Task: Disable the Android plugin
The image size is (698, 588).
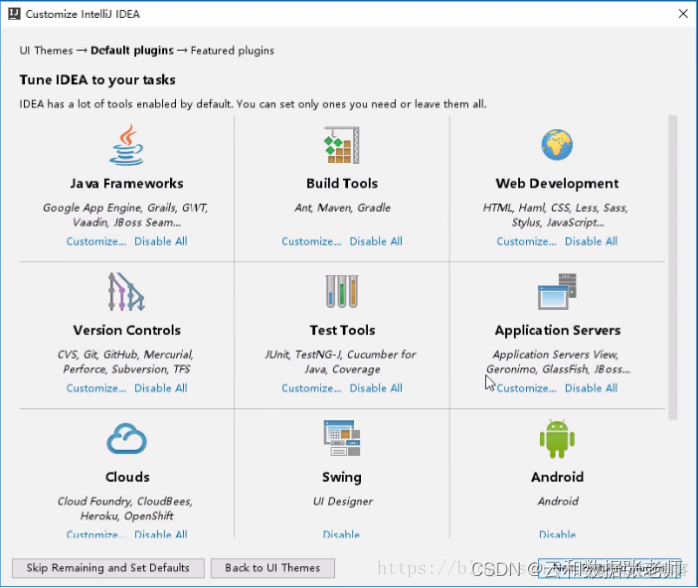Action: [x=557, y=534]
